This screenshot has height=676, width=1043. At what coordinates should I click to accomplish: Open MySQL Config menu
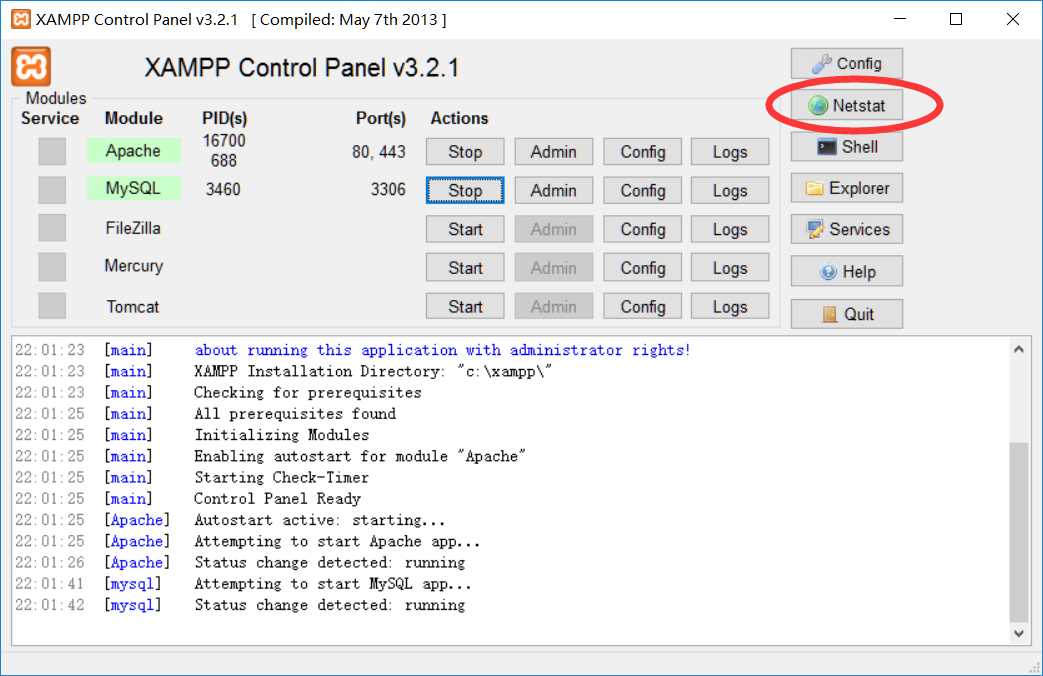643,190
